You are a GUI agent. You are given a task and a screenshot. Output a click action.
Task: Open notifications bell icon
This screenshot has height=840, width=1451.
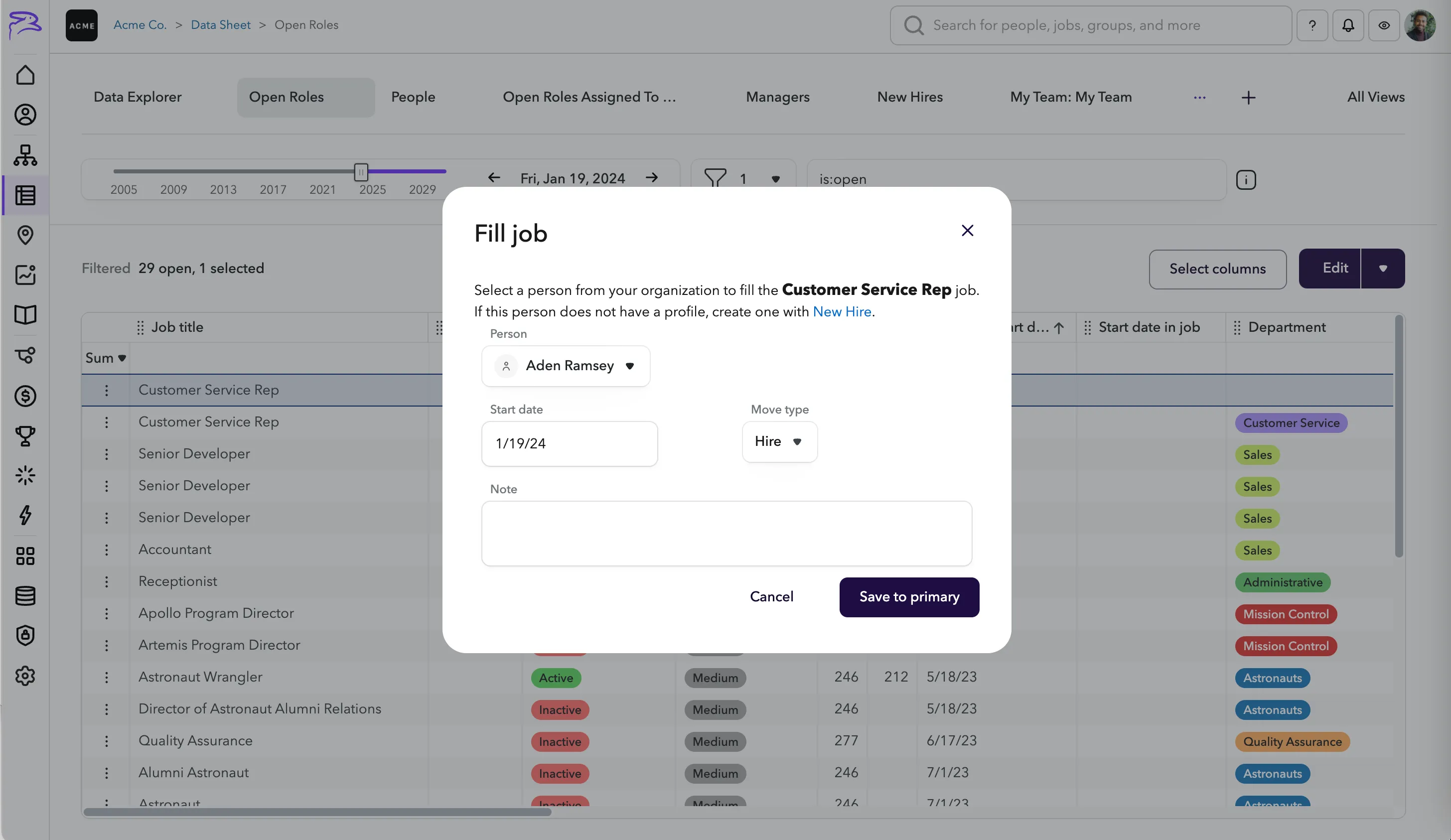[1348, 25]
